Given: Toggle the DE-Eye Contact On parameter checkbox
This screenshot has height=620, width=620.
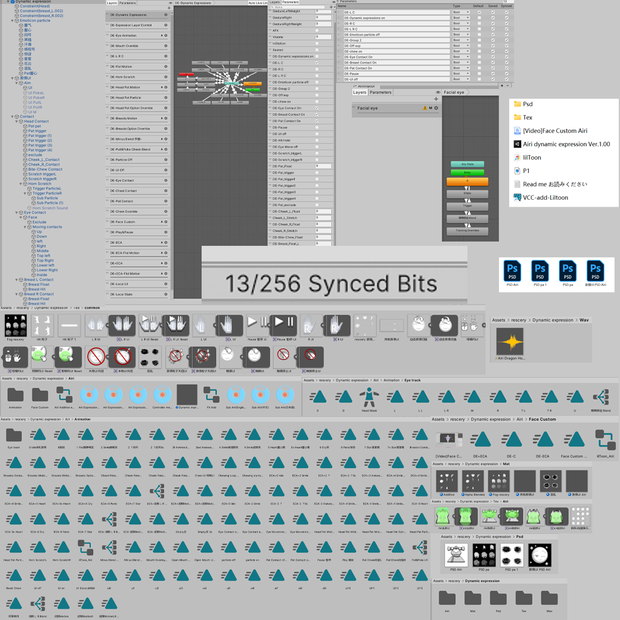Looking at the screenshot, I should point(317,108).
